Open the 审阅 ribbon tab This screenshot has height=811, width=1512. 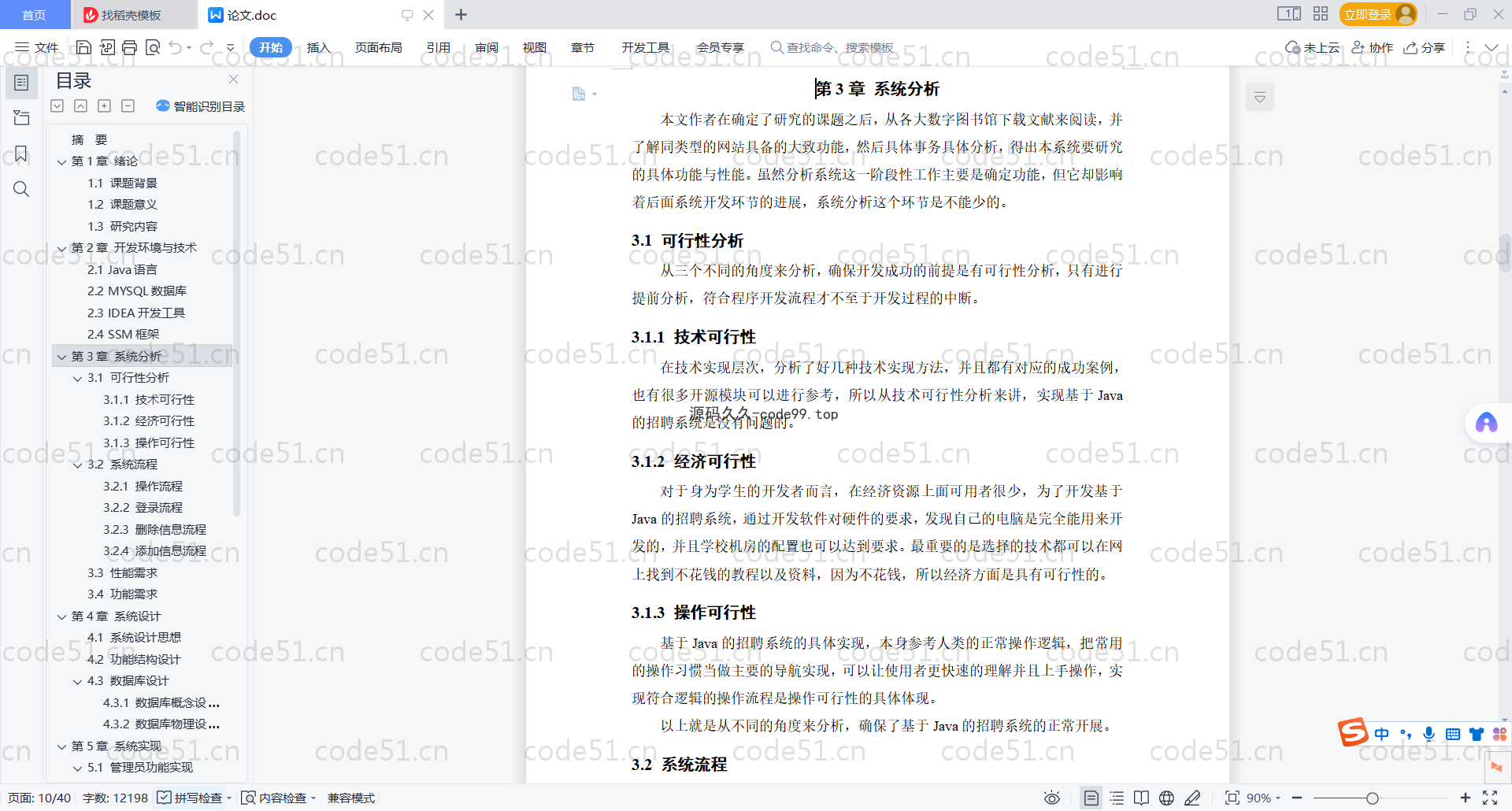[x=487, y=47]
